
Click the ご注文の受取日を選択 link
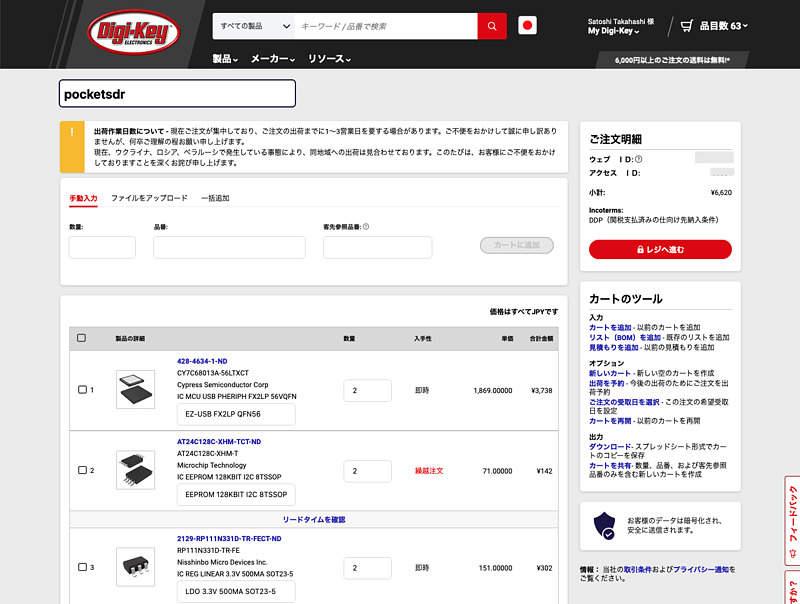(624, 402)
